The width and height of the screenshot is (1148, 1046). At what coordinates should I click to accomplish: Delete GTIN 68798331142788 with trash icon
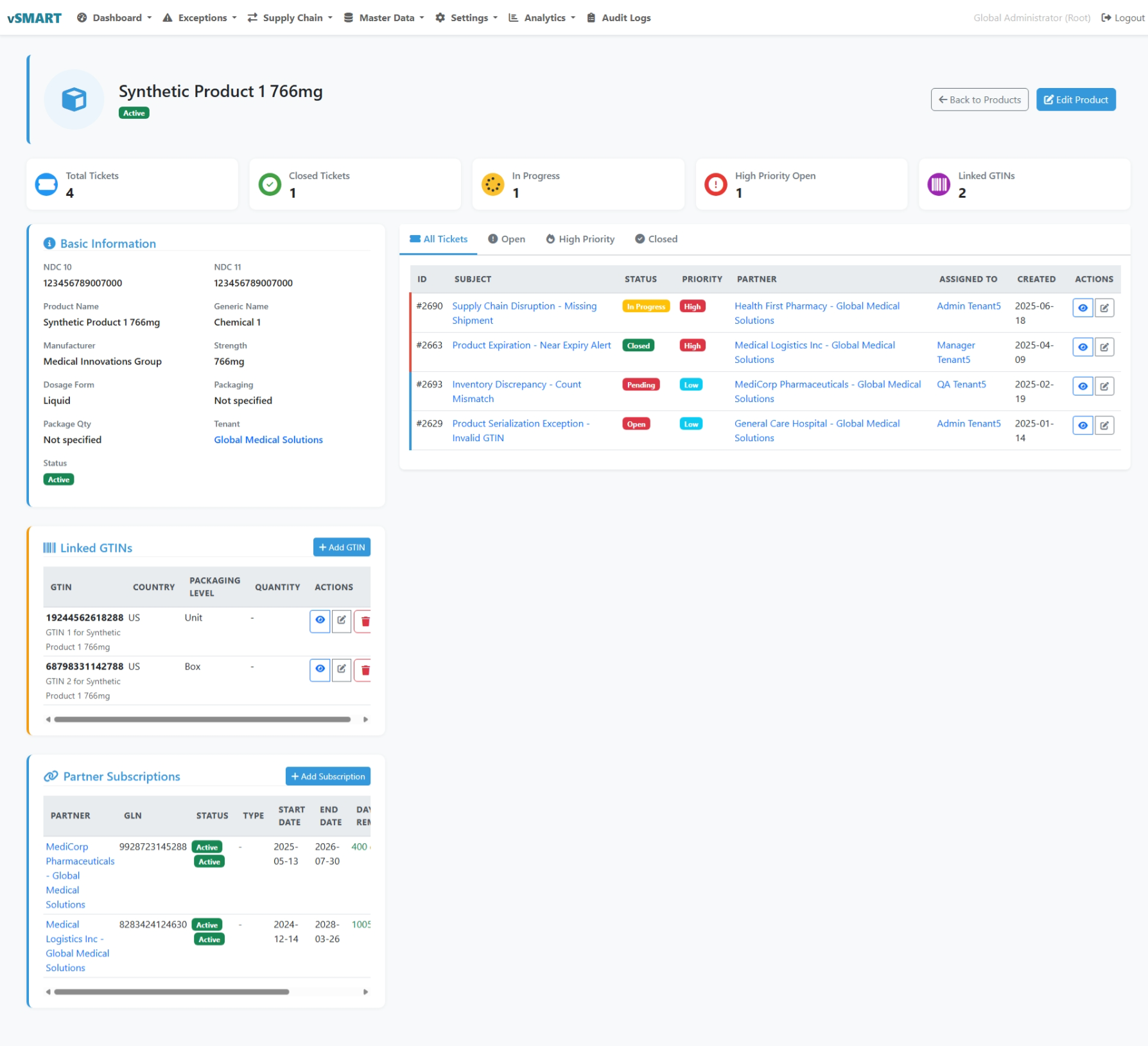[x=365, y=670]
